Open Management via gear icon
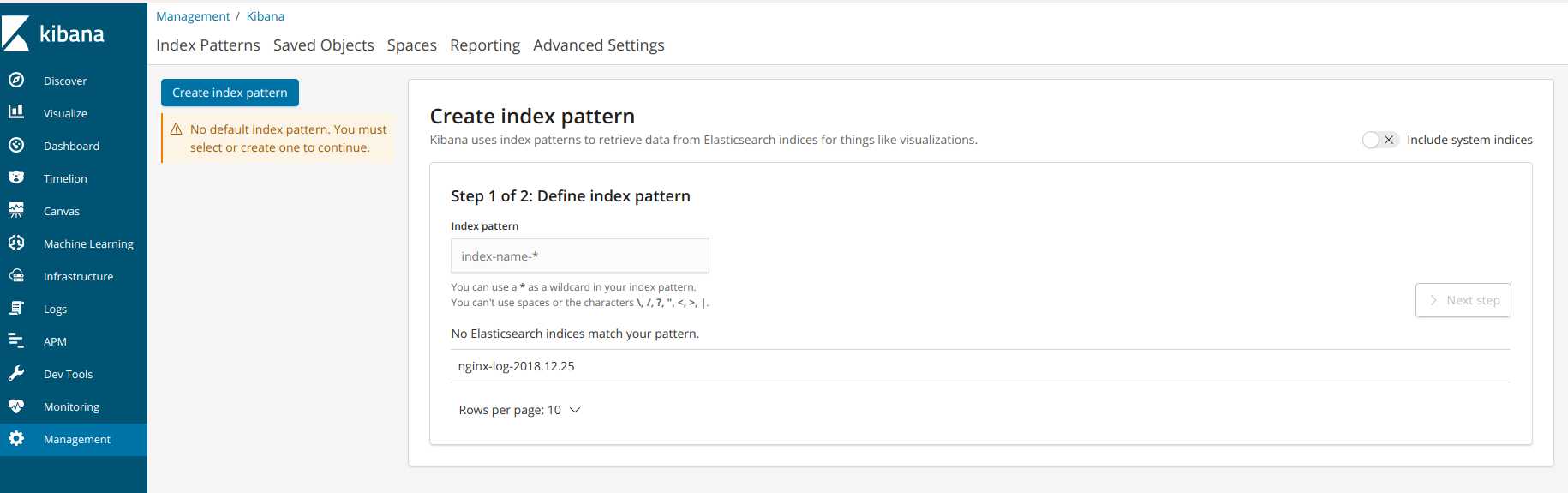1568x493 pixels. 15,438
